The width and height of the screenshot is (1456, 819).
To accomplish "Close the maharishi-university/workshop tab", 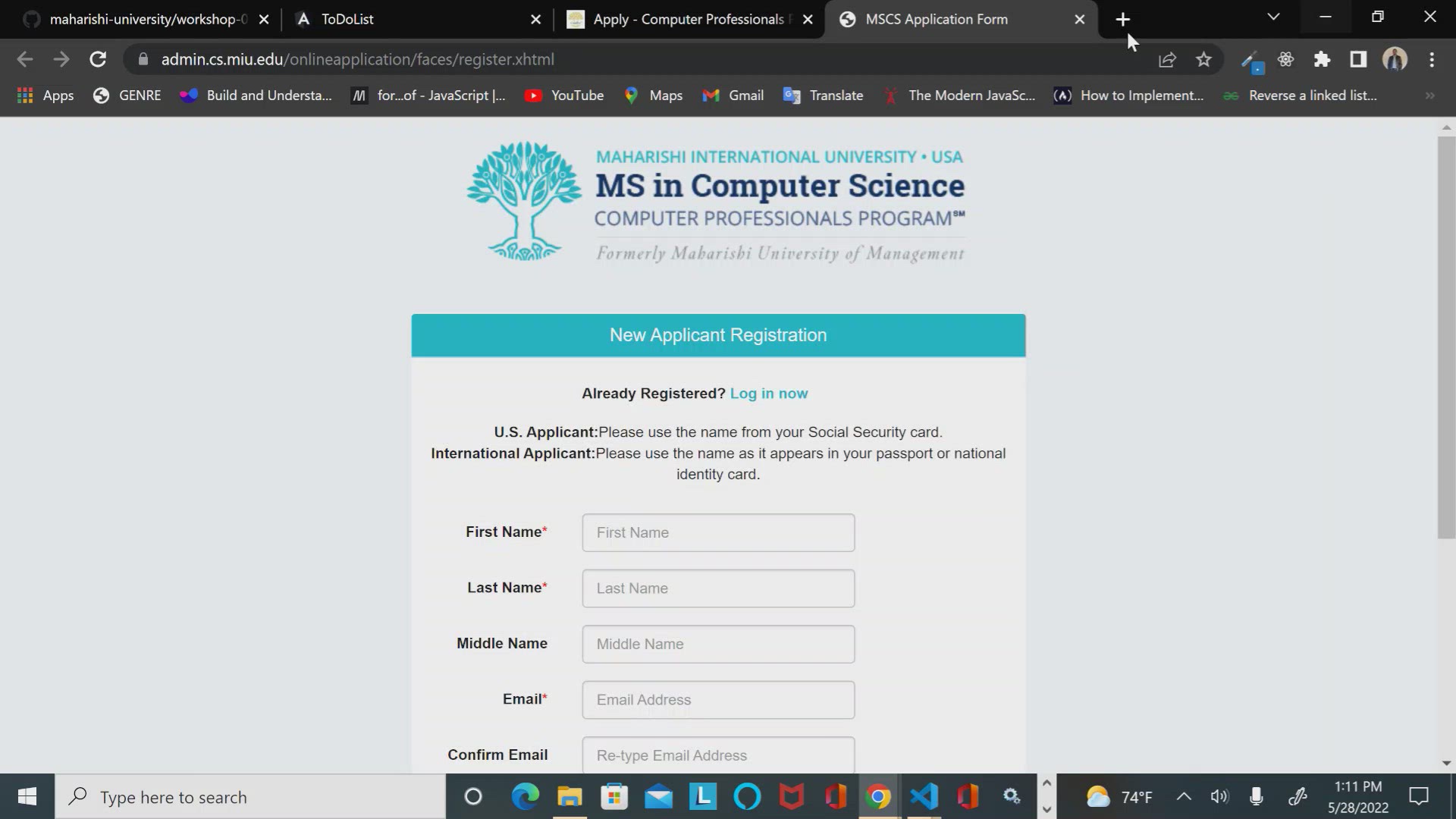I will [264, 20].
